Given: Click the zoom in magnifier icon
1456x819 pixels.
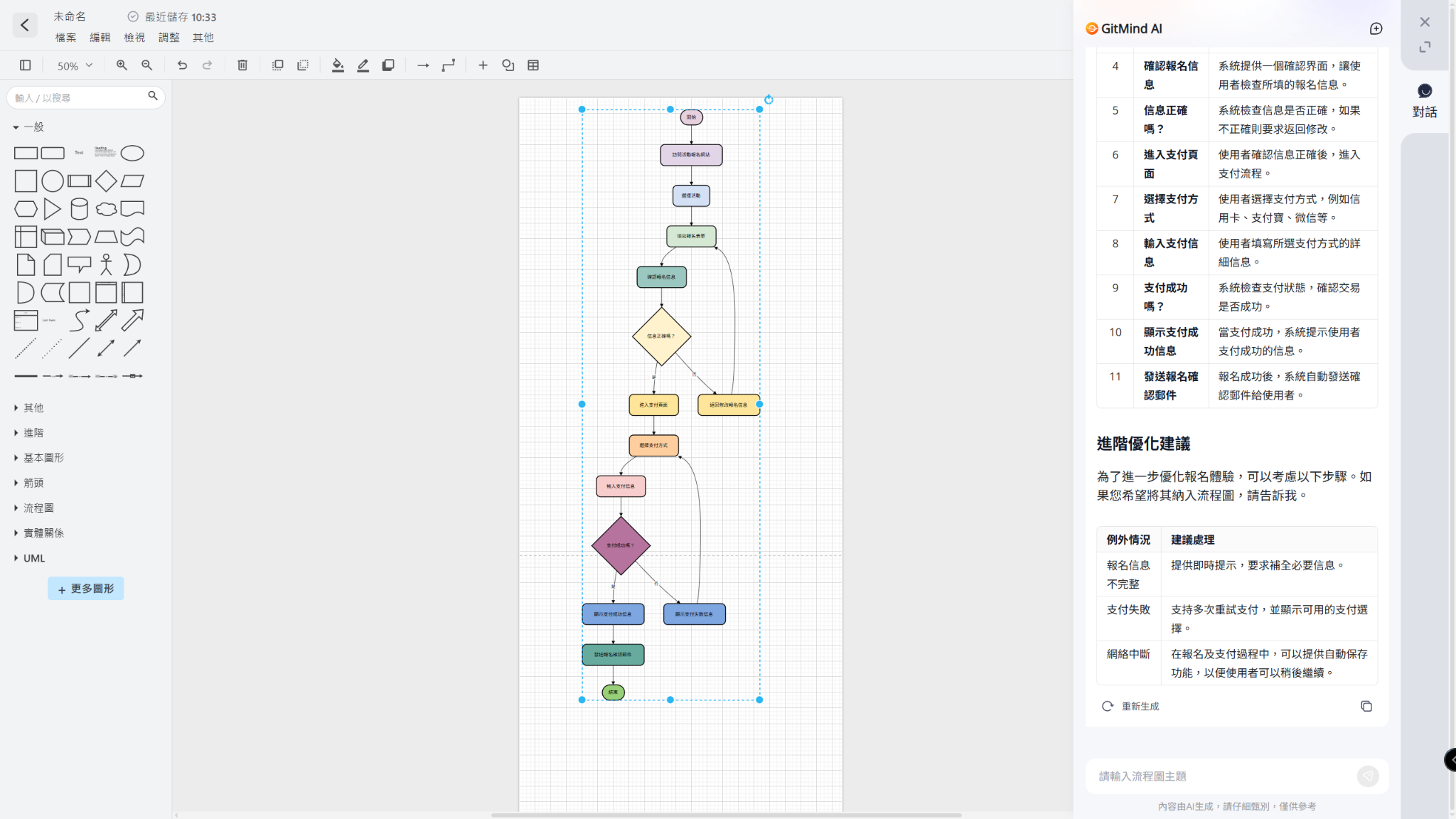Looking at the screenshot, I should (122, 65).
